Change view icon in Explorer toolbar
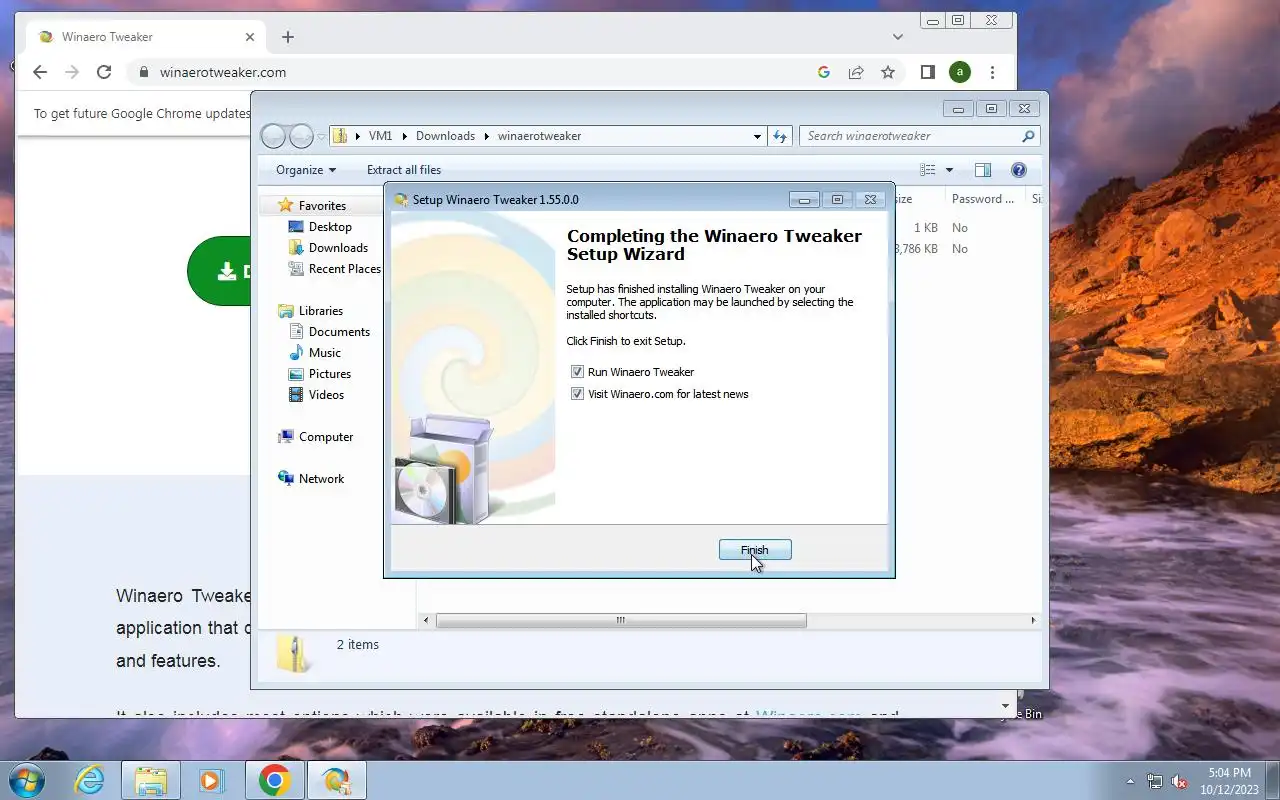The image size is (1280, 800). (x=928, y=170)
